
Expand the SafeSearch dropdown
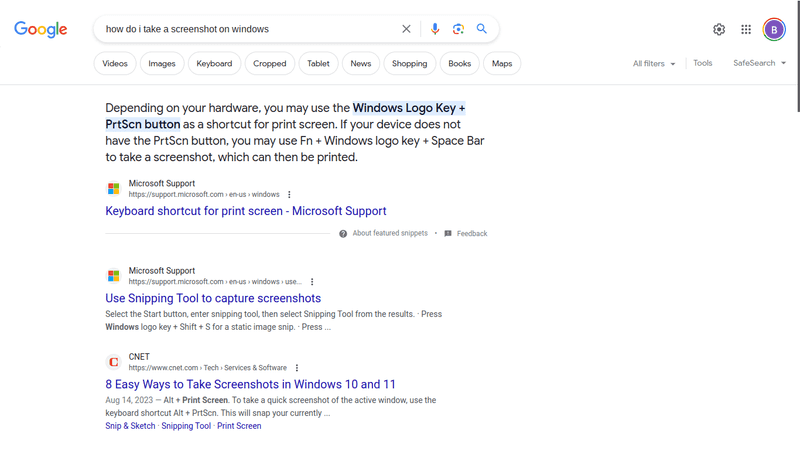point(759,63)
